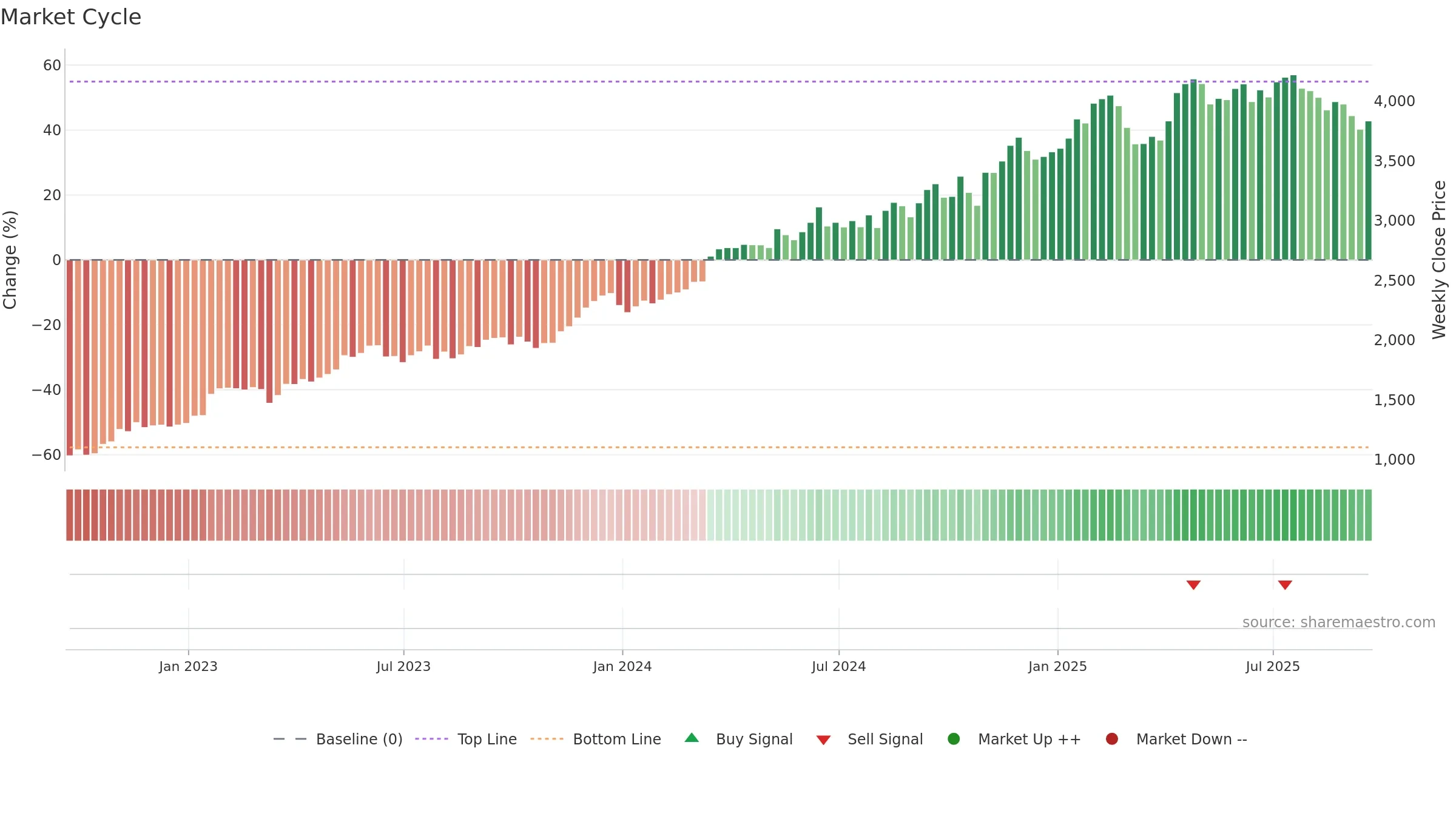1456x819 pixels.
Task: Click the Change (%) axis title
Action: coord(10,260)
